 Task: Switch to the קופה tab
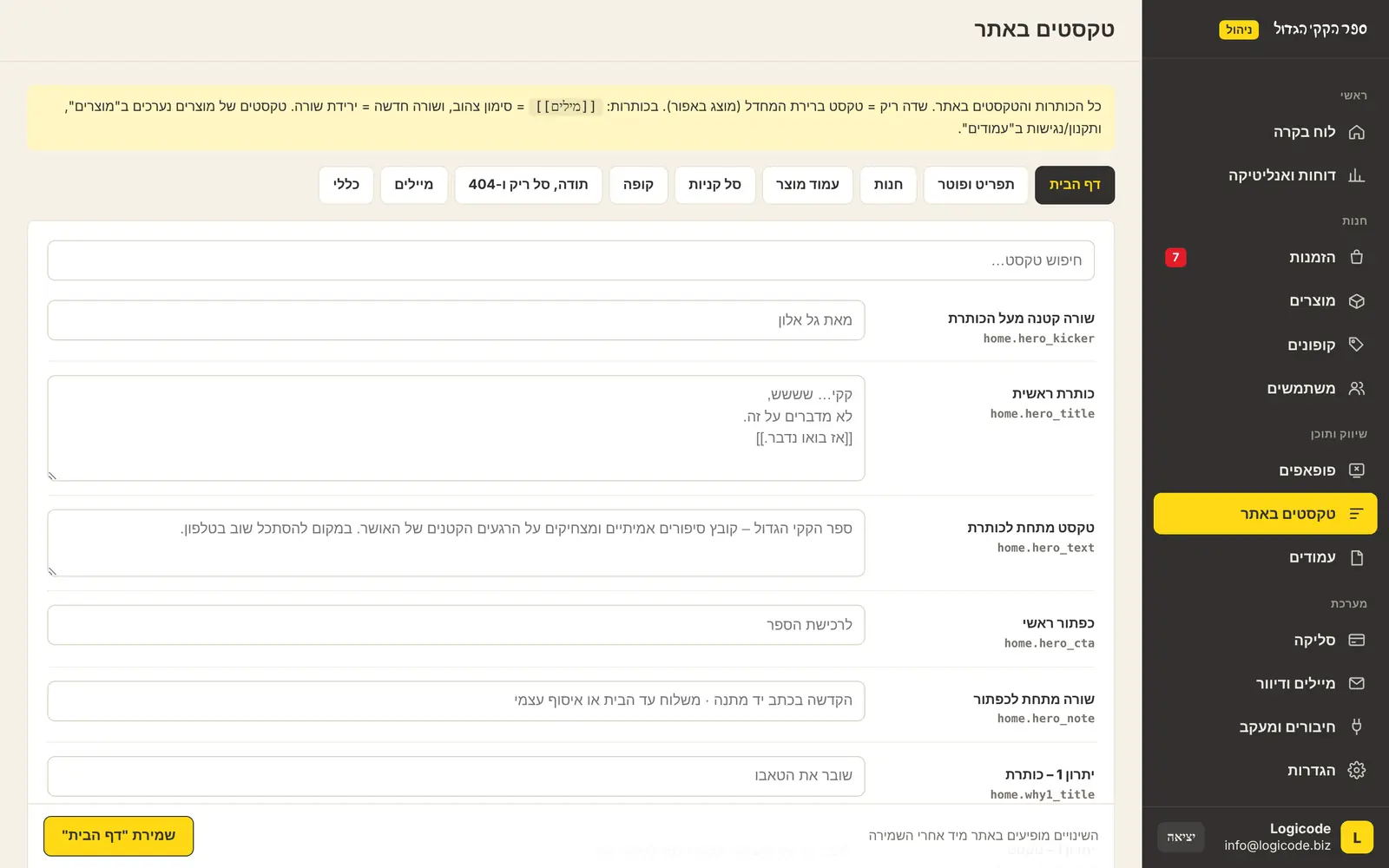click(638, 185)
